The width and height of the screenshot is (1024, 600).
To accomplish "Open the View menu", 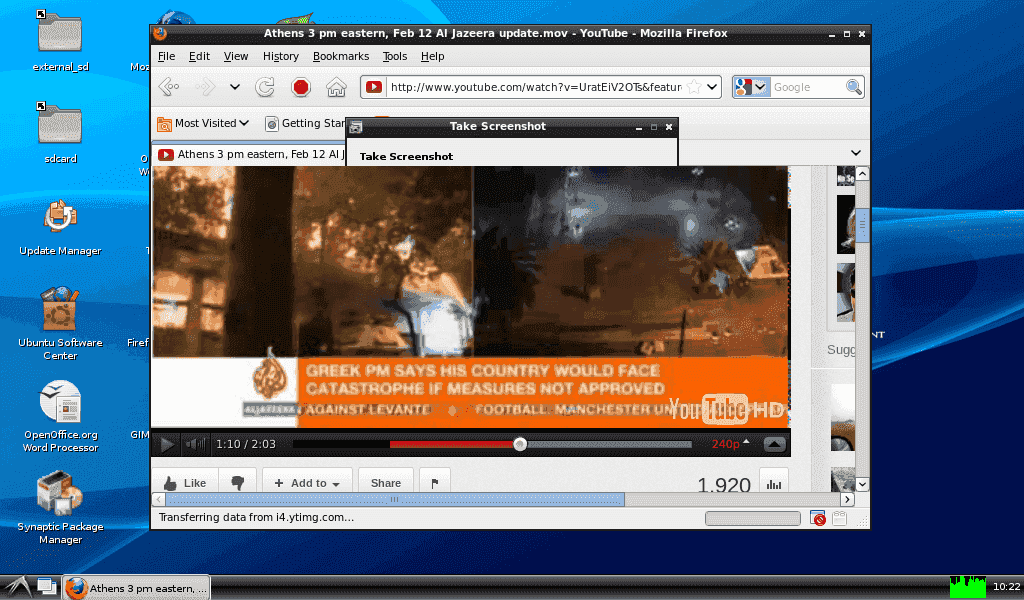I will point(236,56).
